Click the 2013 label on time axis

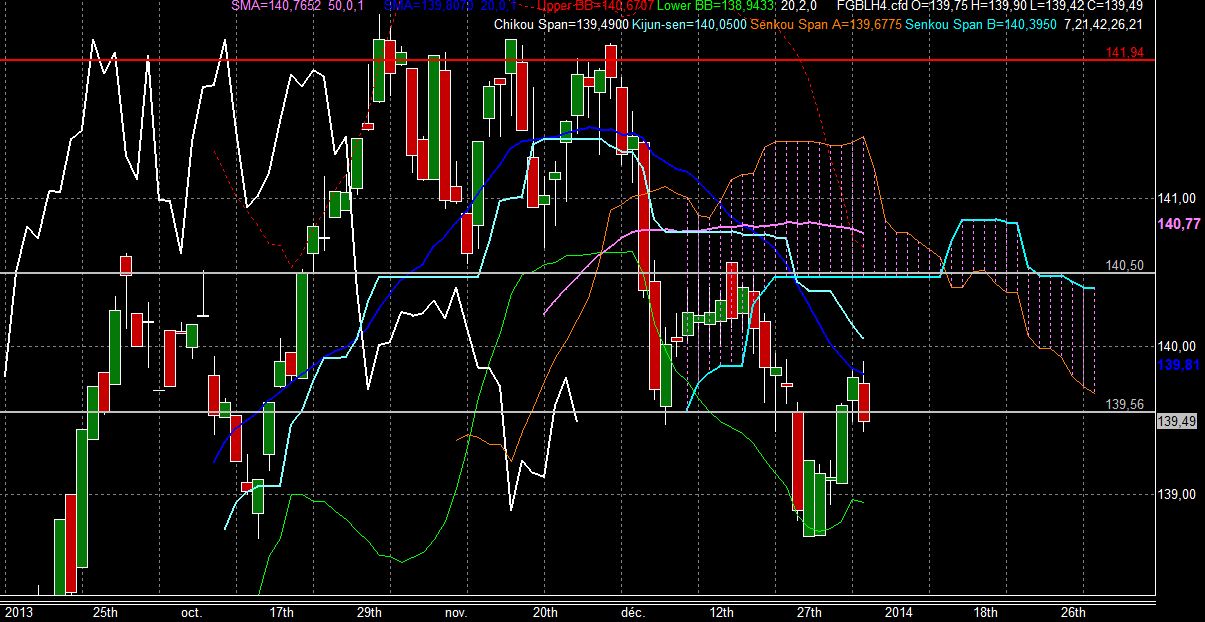tap(19, 611)
